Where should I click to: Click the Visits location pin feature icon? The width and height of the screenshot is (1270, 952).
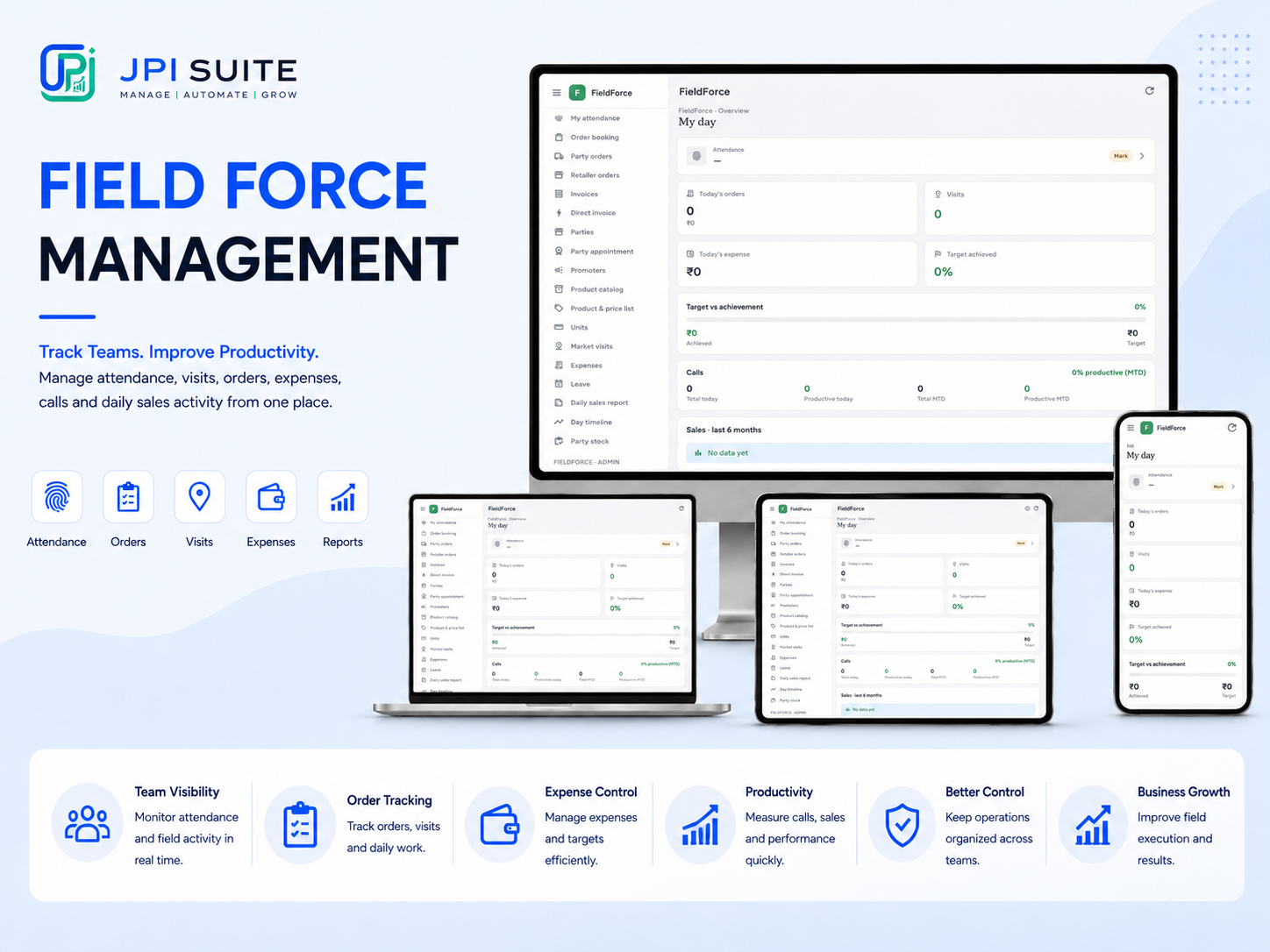199,497
